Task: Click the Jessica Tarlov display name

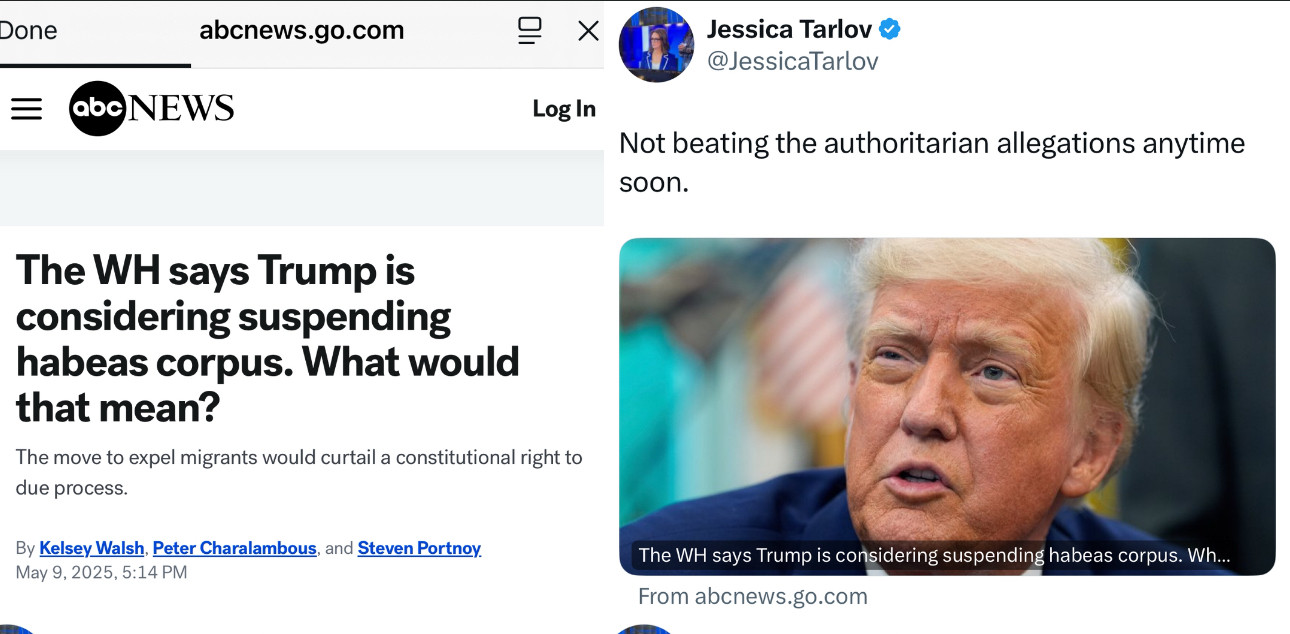Action: tap(789, 29)
